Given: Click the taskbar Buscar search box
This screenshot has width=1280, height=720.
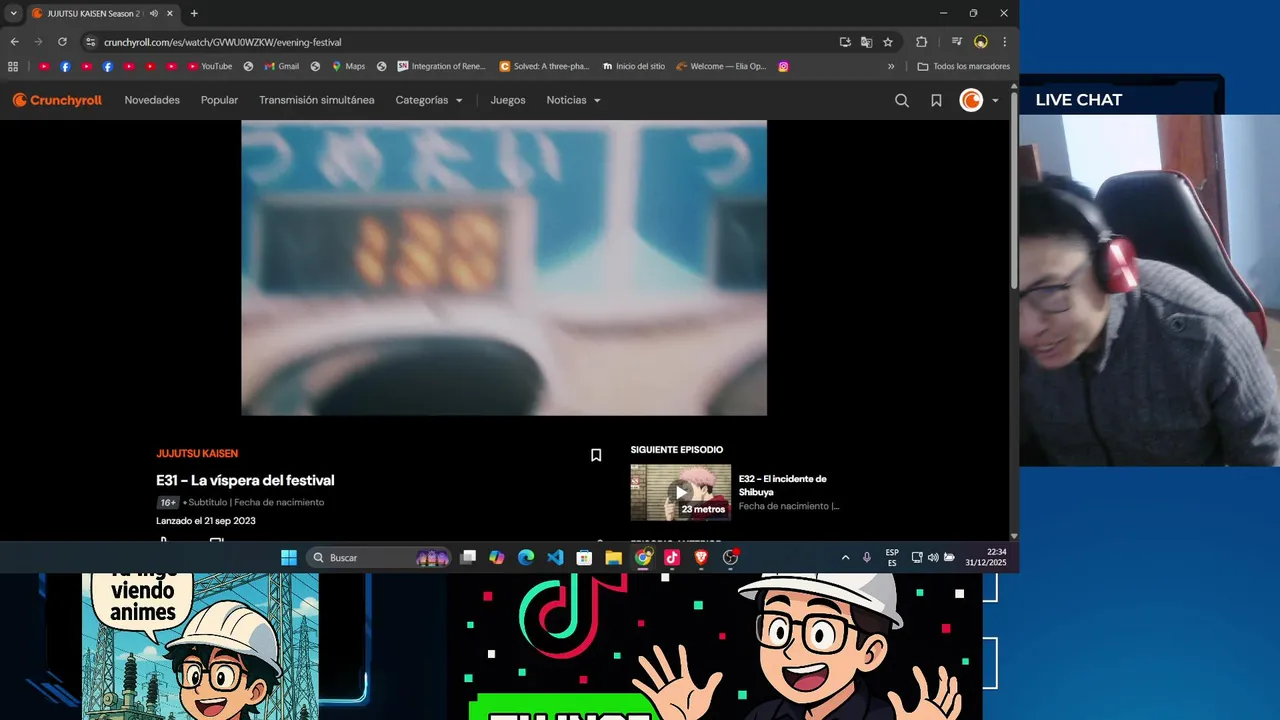Looking at the screenshot, I should 379,557.
